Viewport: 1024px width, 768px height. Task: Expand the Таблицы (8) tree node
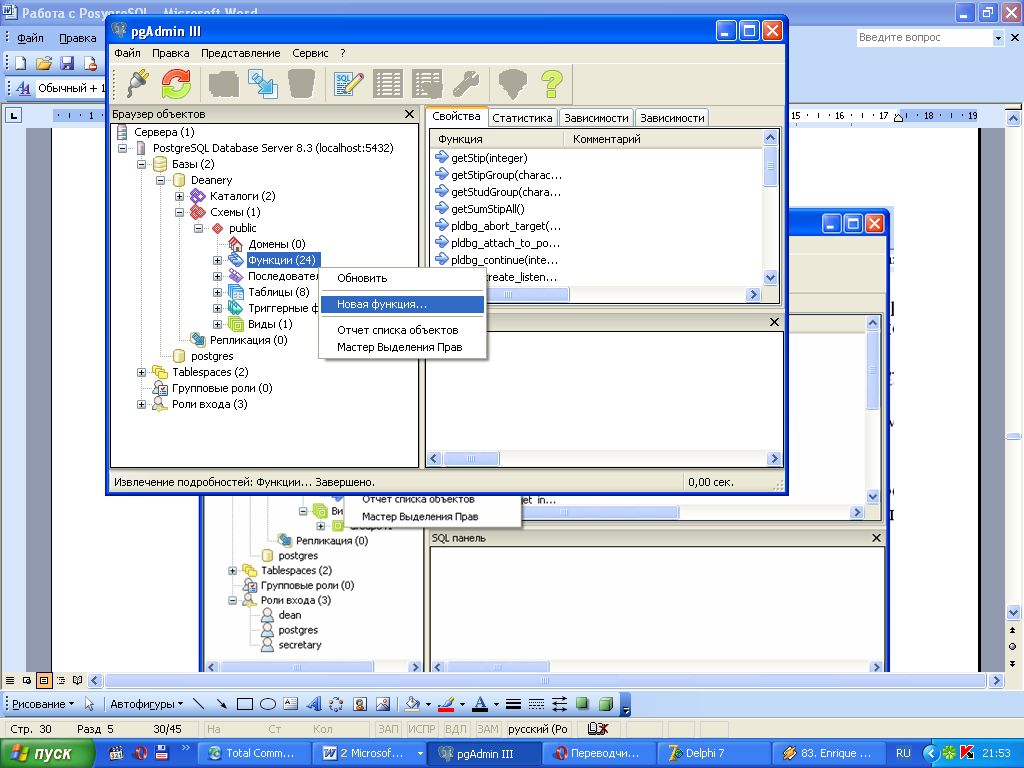(217, 293)
